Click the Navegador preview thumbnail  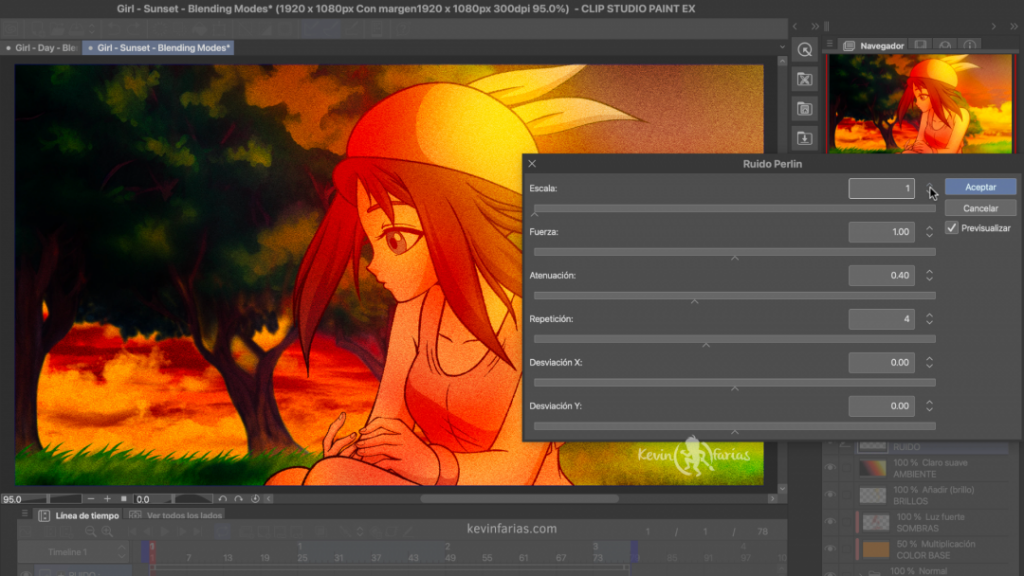pos(920,104)
